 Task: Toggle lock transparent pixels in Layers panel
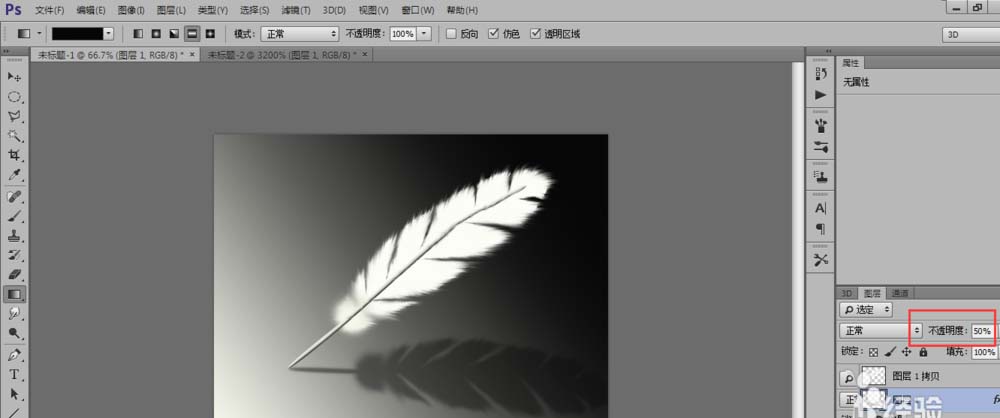click(x=874, y=352)
